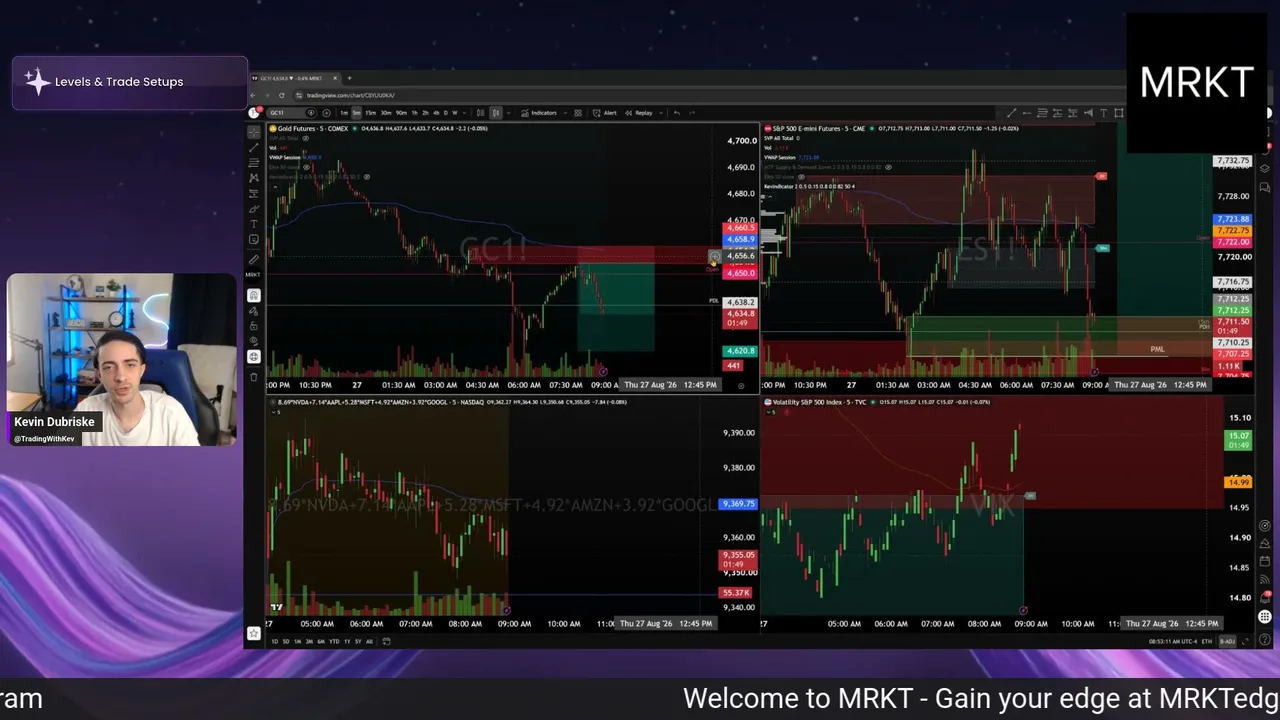This screenshot has height=720, width=1280.
Task: Switch to the 30m timeframe
Action: pos(386,113)
